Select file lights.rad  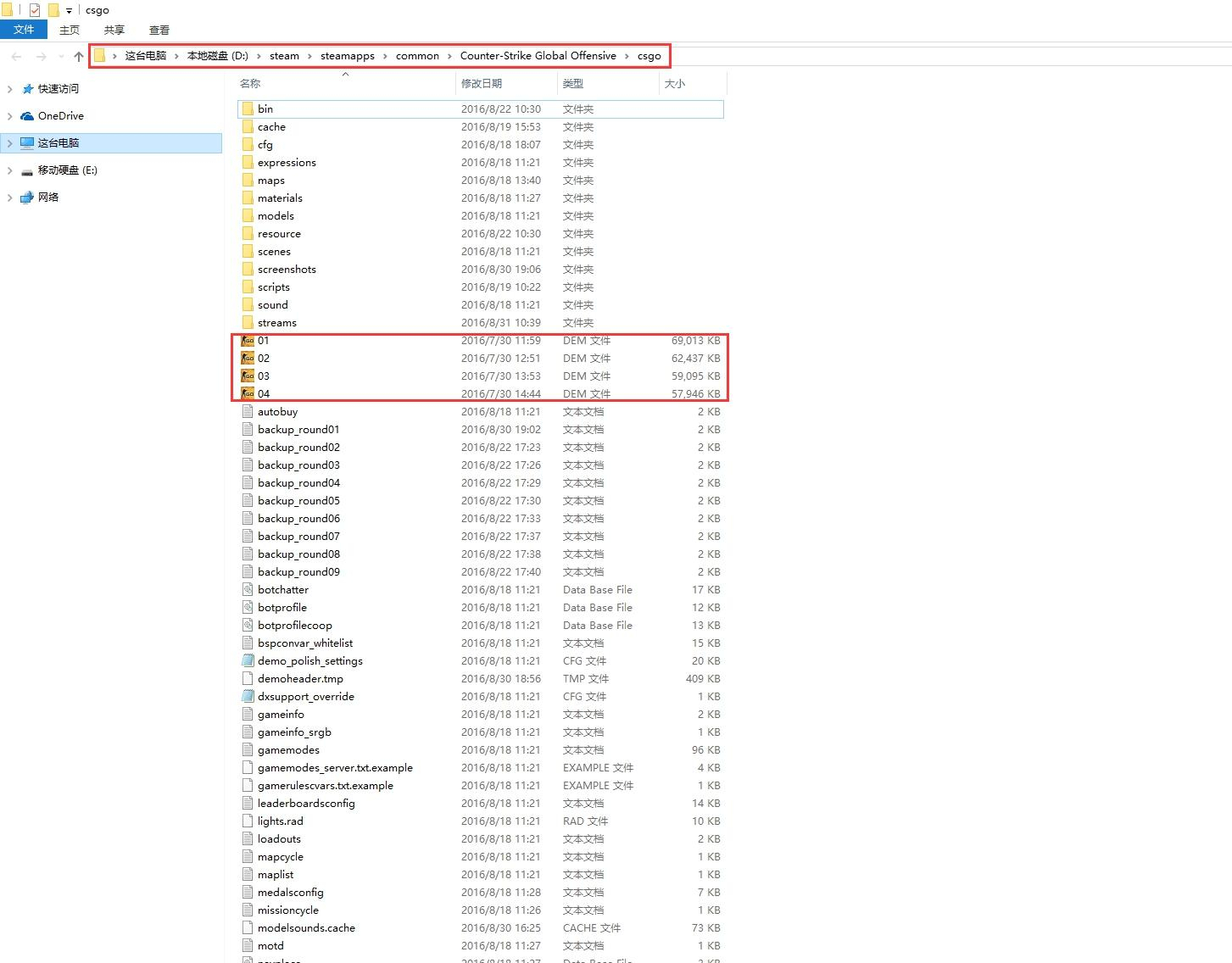pos(280,821)
